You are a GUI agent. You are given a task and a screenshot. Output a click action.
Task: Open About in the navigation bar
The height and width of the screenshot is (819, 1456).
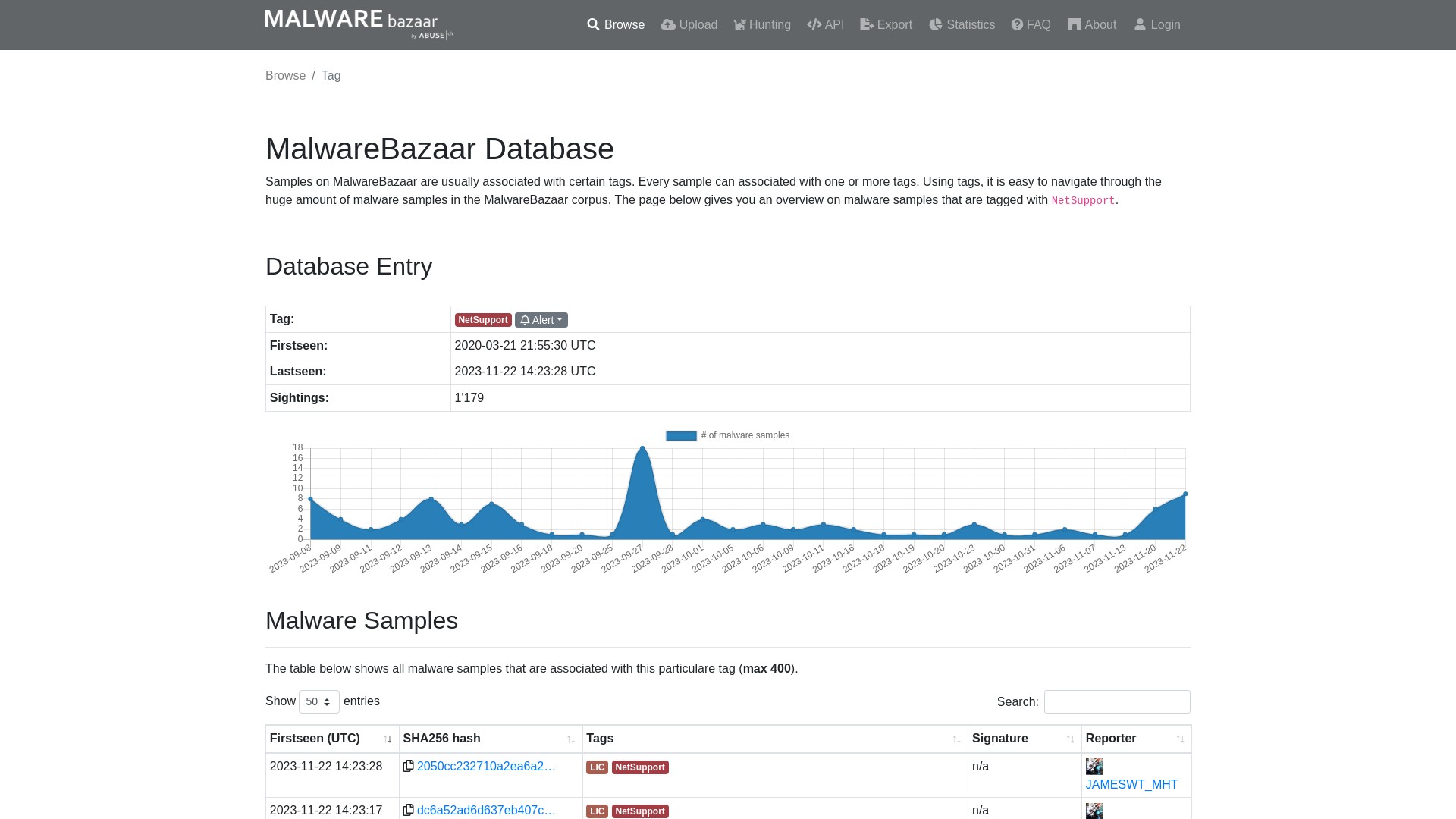click(x=1092, y=25)
